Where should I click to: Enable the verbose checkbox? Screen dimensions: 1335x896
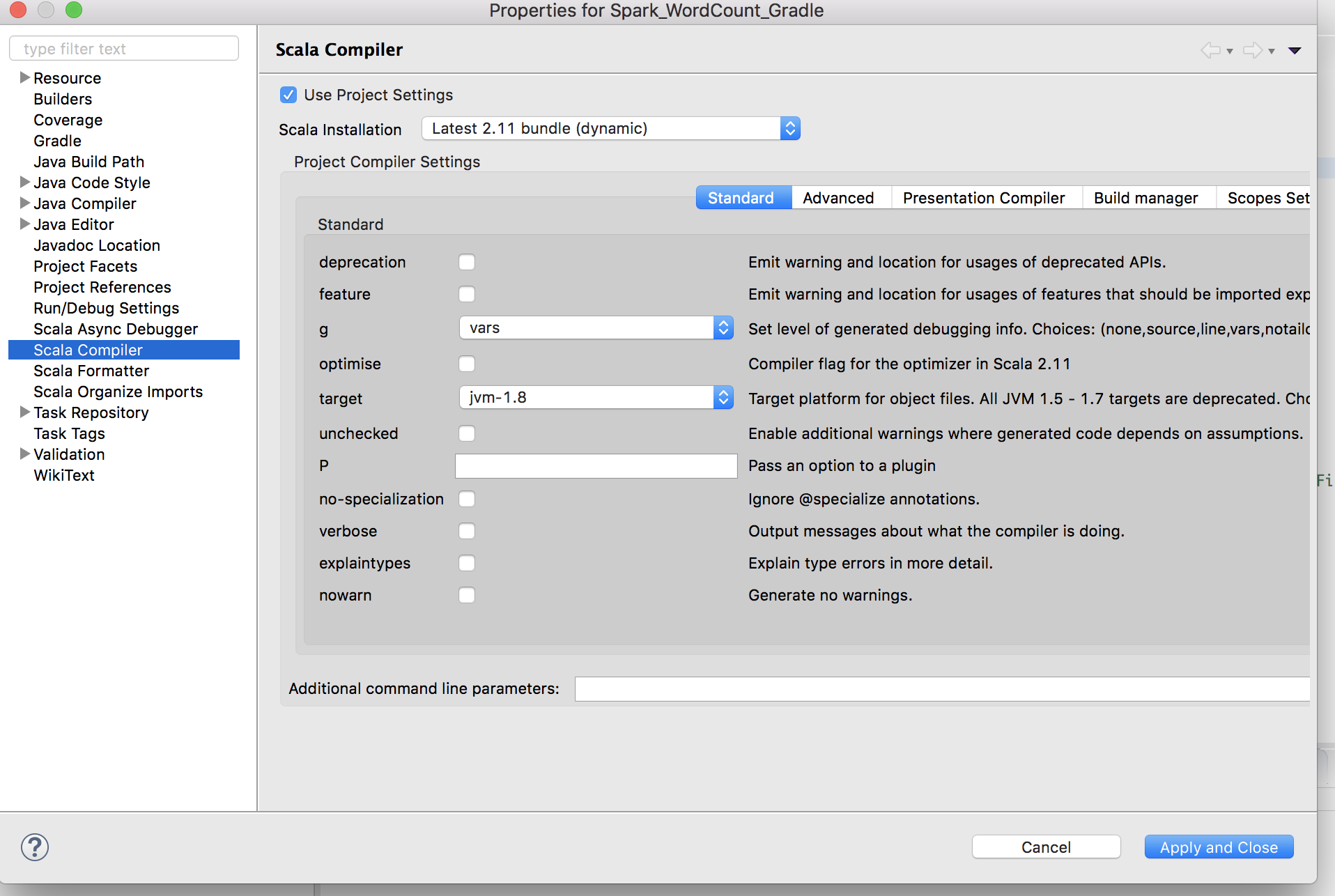coord(467,531)
